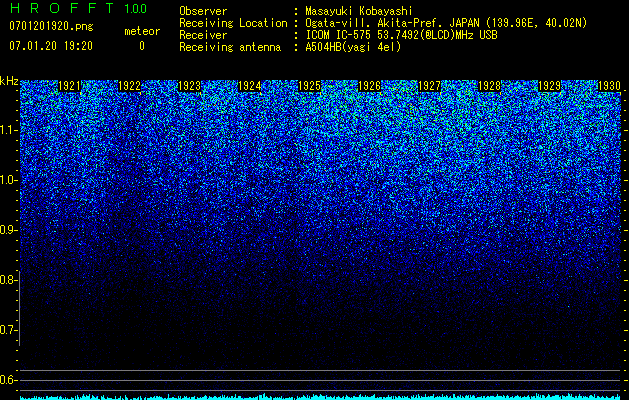Click the 1922 time marker
The image size is (629, 400).
pos(130,86)
